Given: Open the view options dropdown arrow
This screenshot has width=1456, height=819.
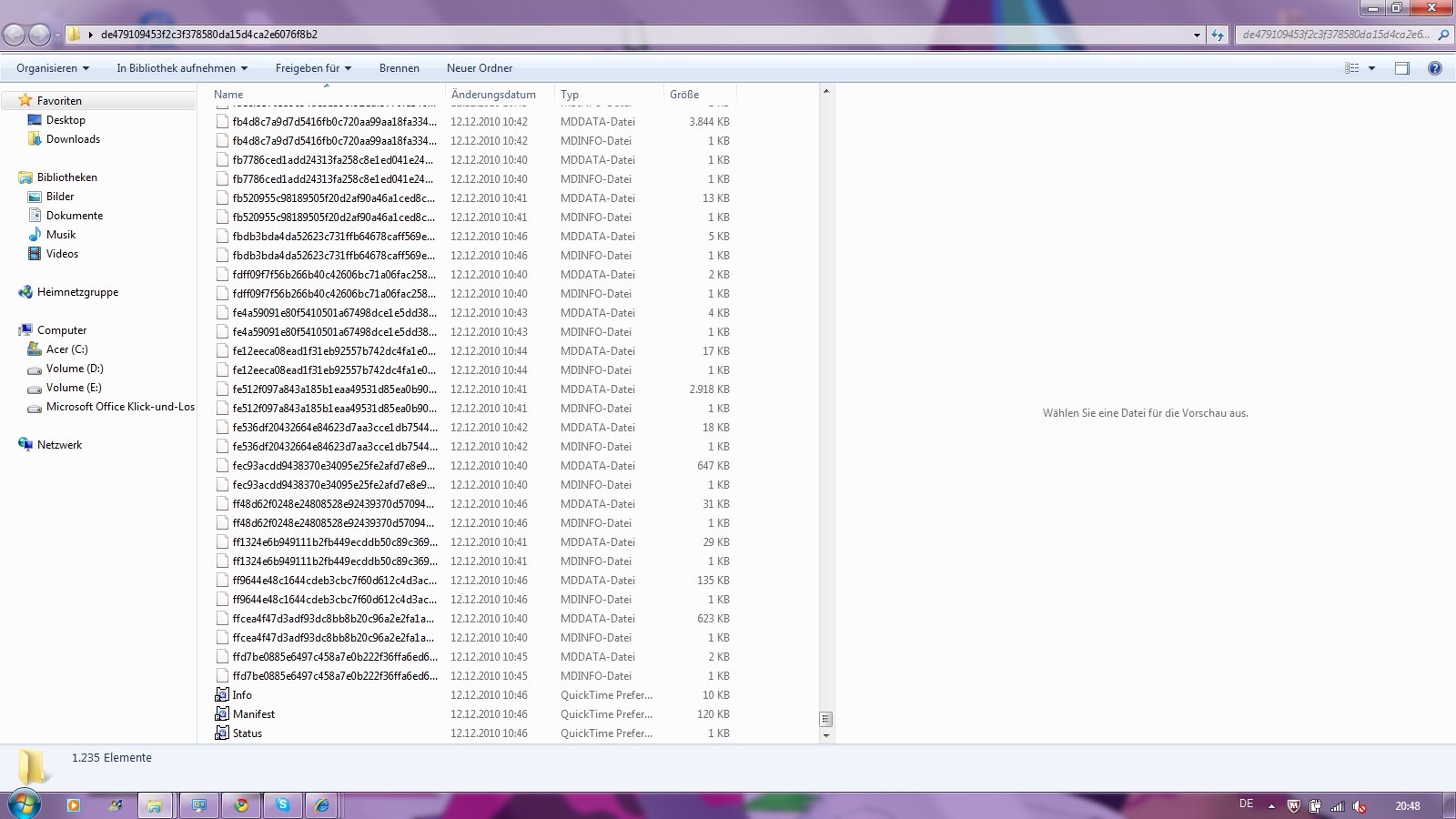Looking at the screenshot, I should click(1371, 68).
